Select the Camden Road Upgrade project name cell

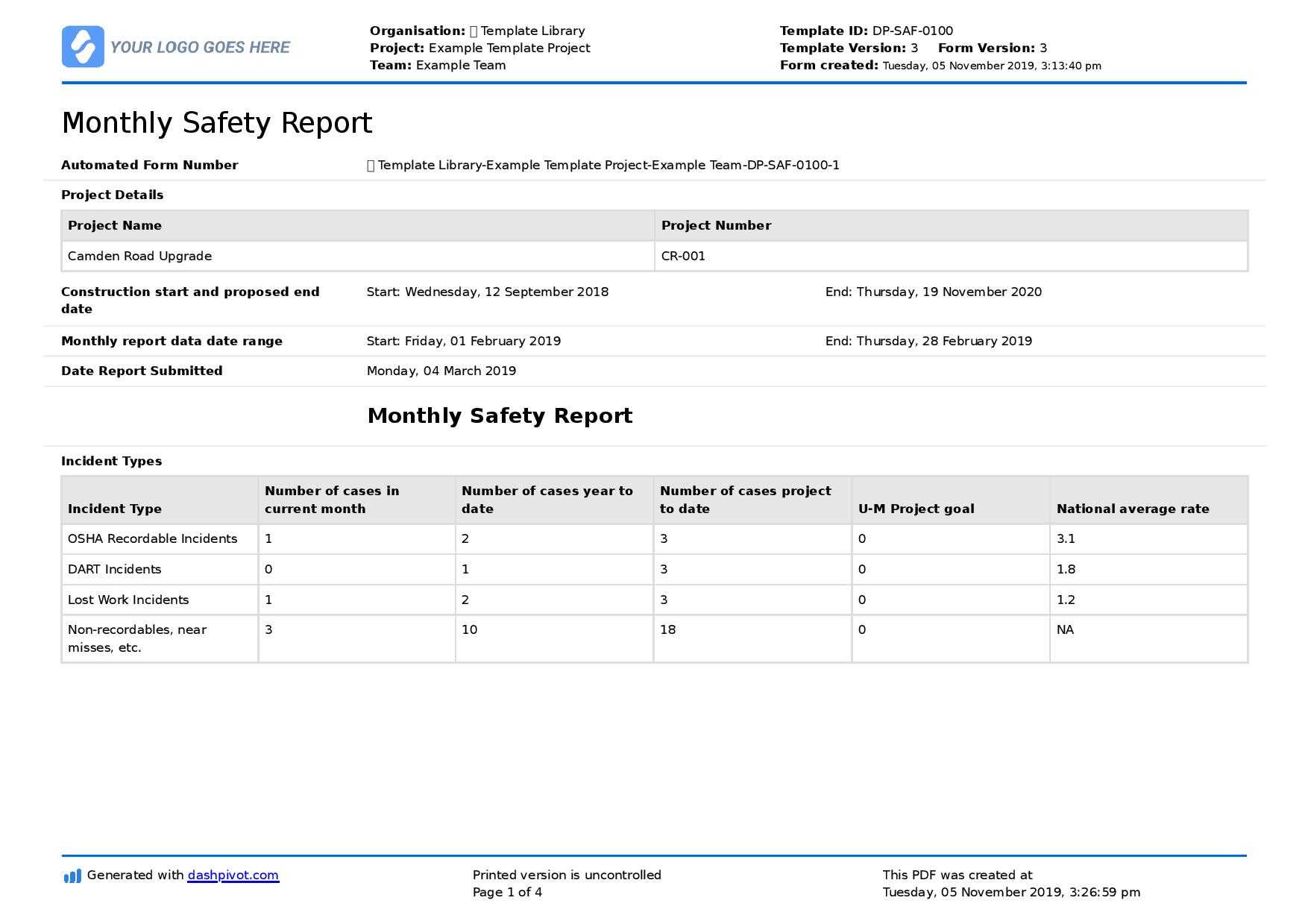tap(139, 255)
